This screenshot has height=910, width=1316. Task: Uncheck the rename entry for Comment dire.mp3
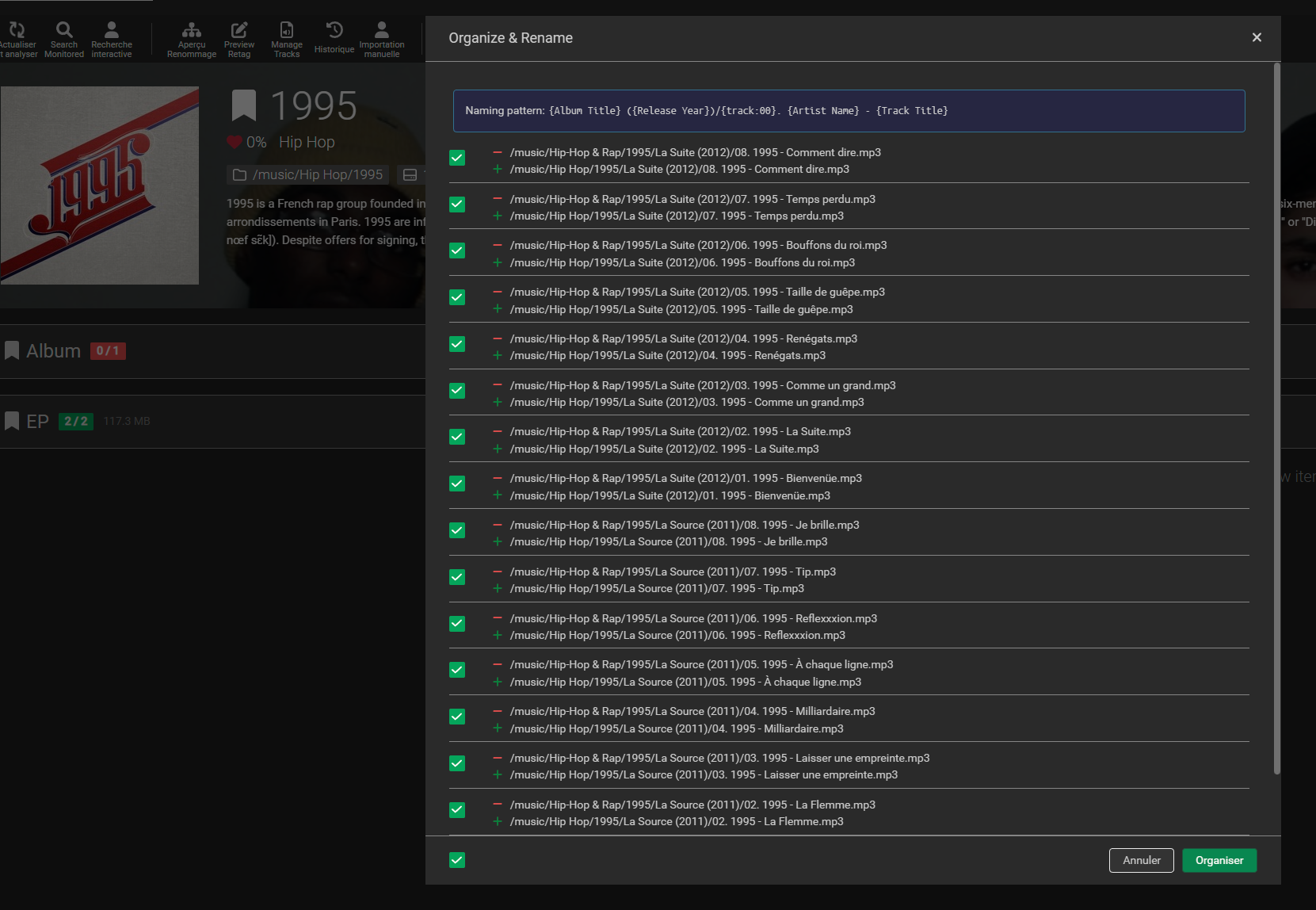[457, 158]
